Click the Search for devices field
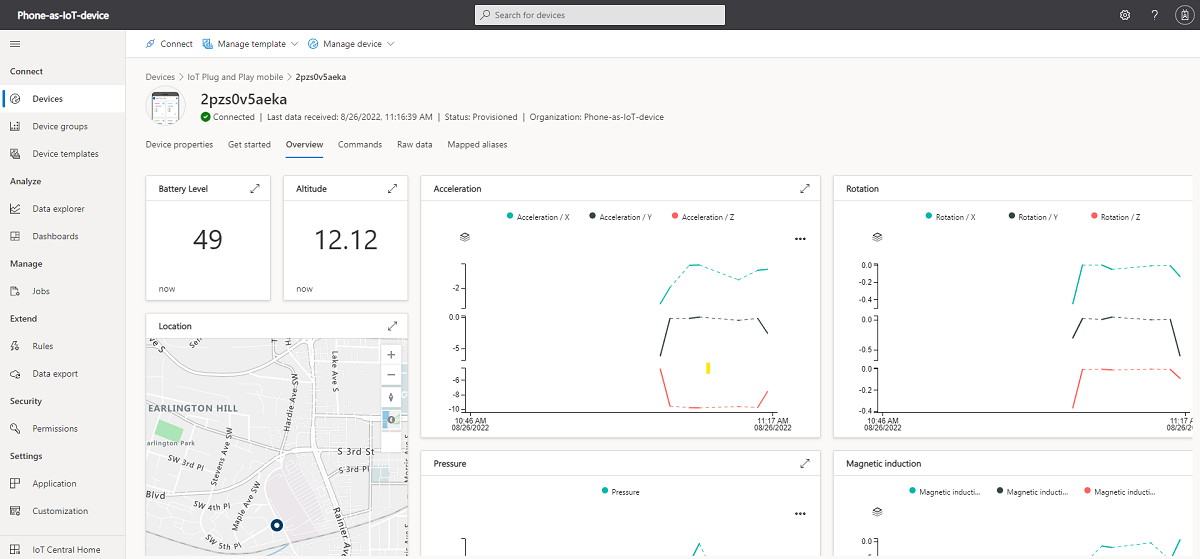Image resolution: width=1200 pixels, height=559 pixels. 599,15
